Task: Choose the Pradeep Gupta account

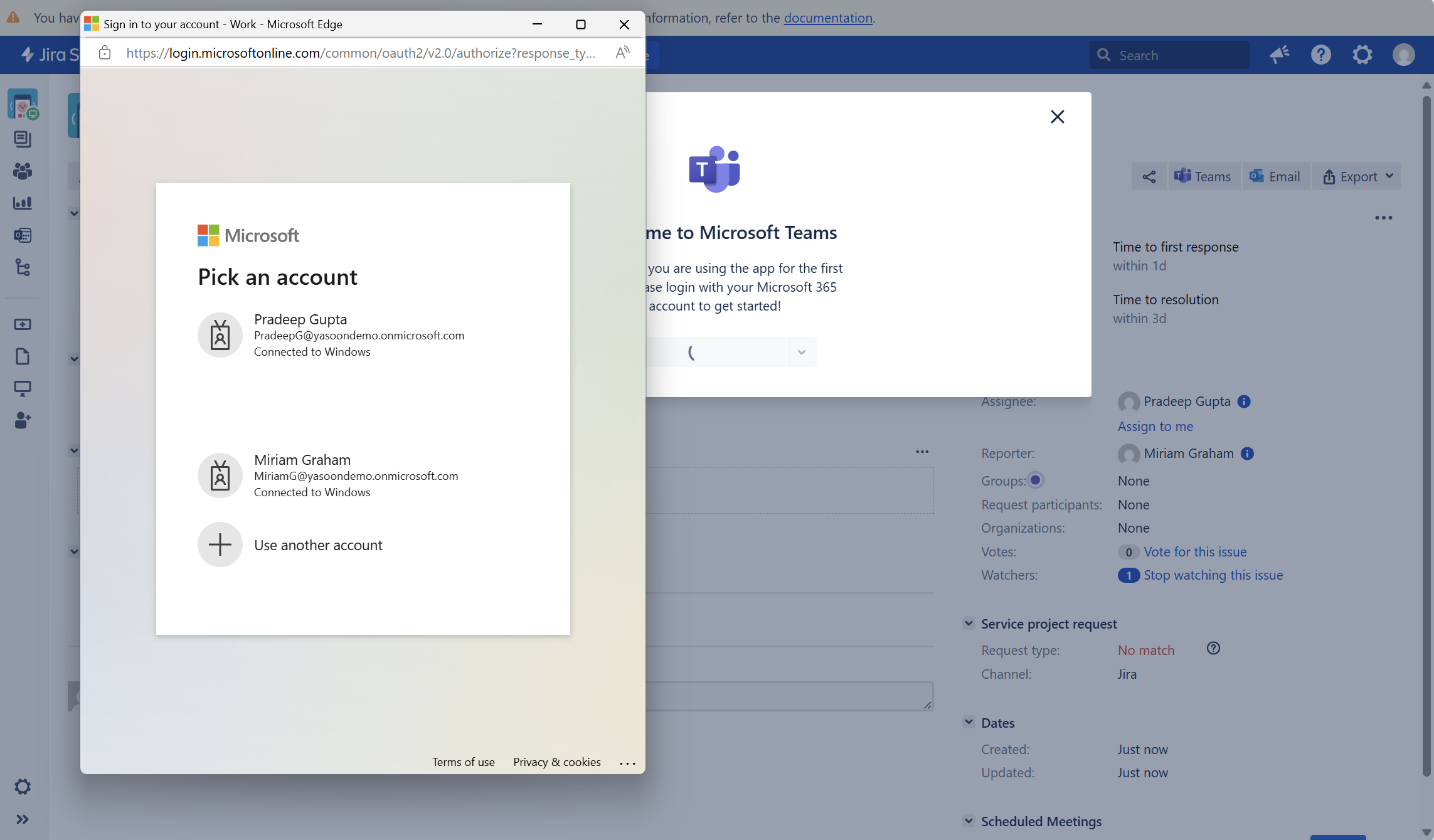Action: pos(358,335)
